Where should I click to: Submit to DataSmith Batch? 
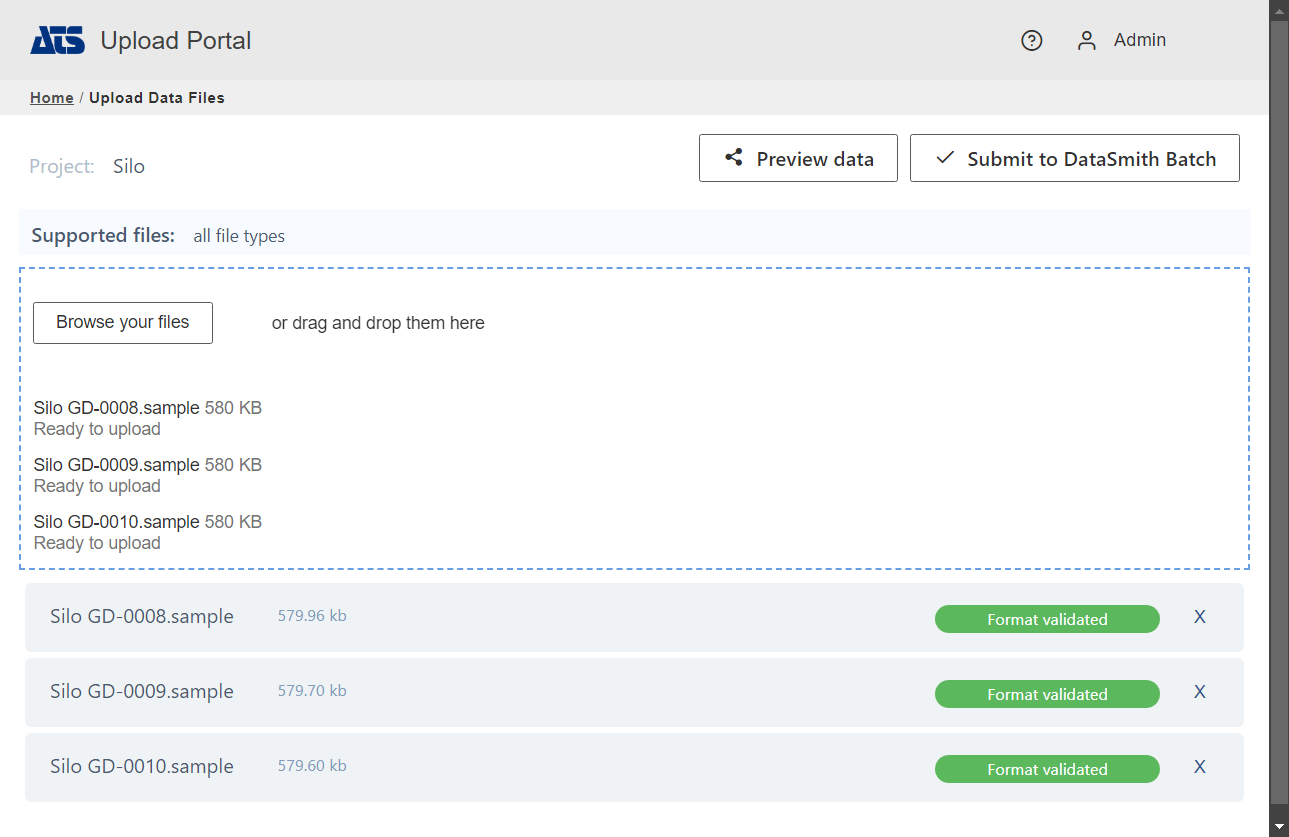pos(1074,158)
